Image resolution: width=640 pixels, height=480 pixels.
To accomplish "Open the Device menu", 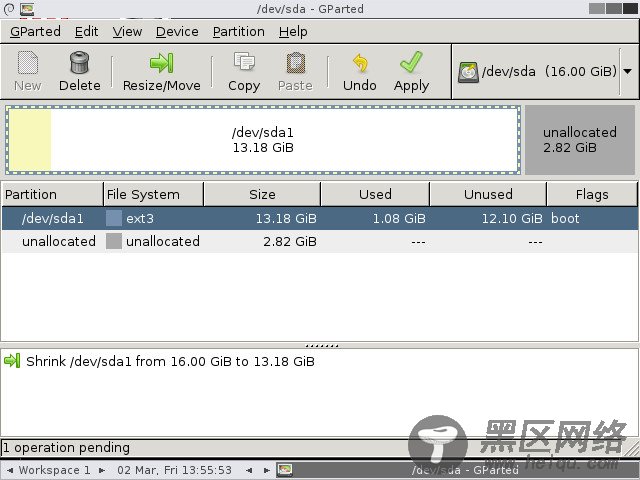I will click(177, 31).
